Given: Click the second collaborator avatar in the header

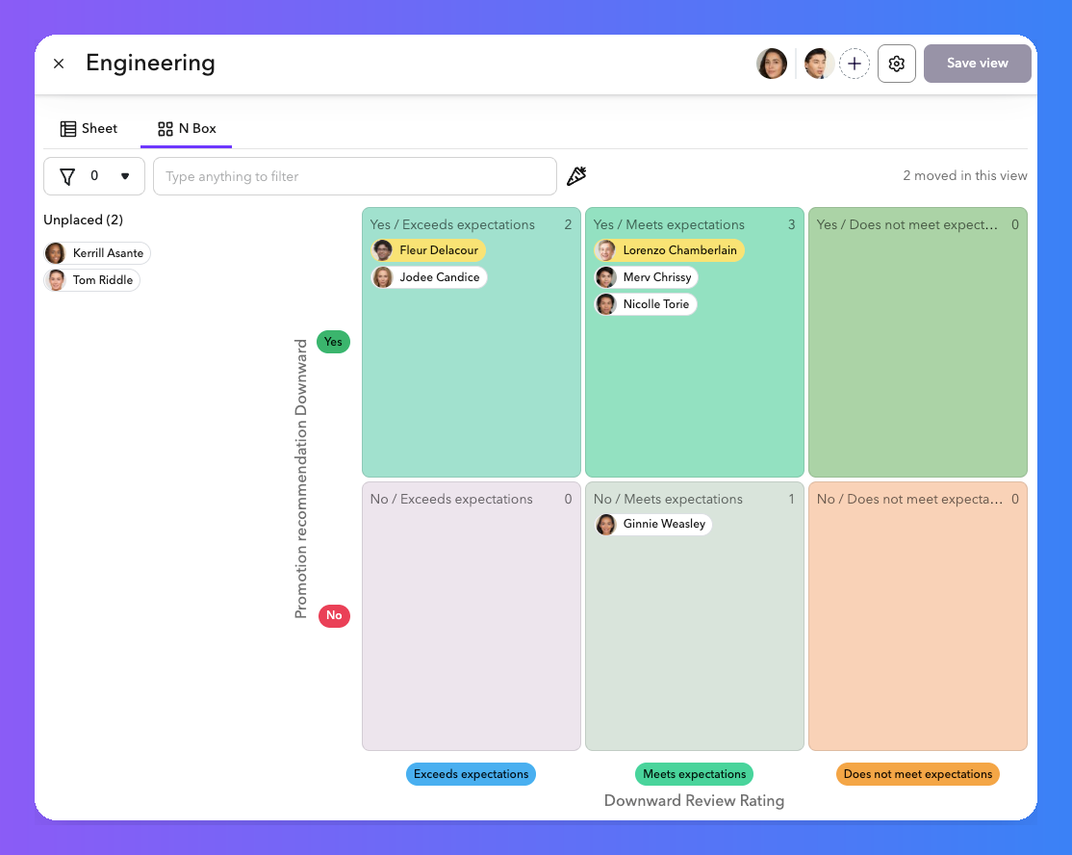Looking at the screenshot, I should click(x=818, y=64).
